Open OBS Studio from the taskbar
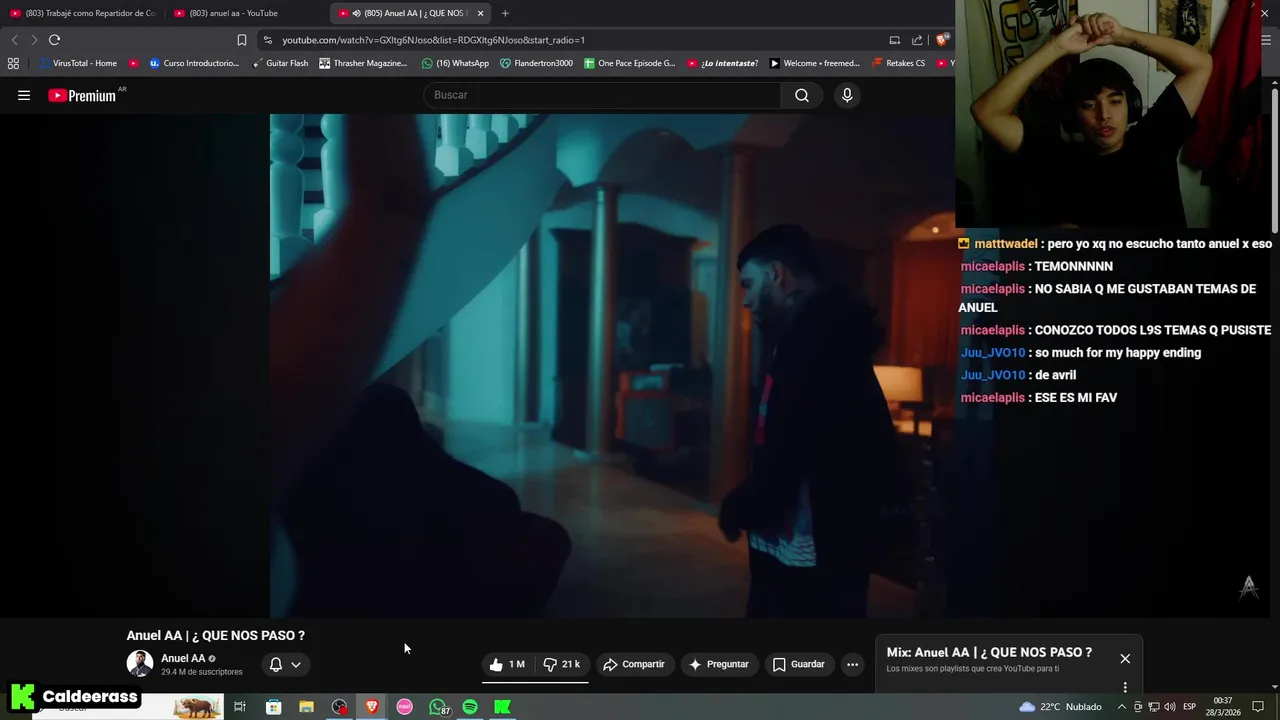 click(x=340, y=707)
